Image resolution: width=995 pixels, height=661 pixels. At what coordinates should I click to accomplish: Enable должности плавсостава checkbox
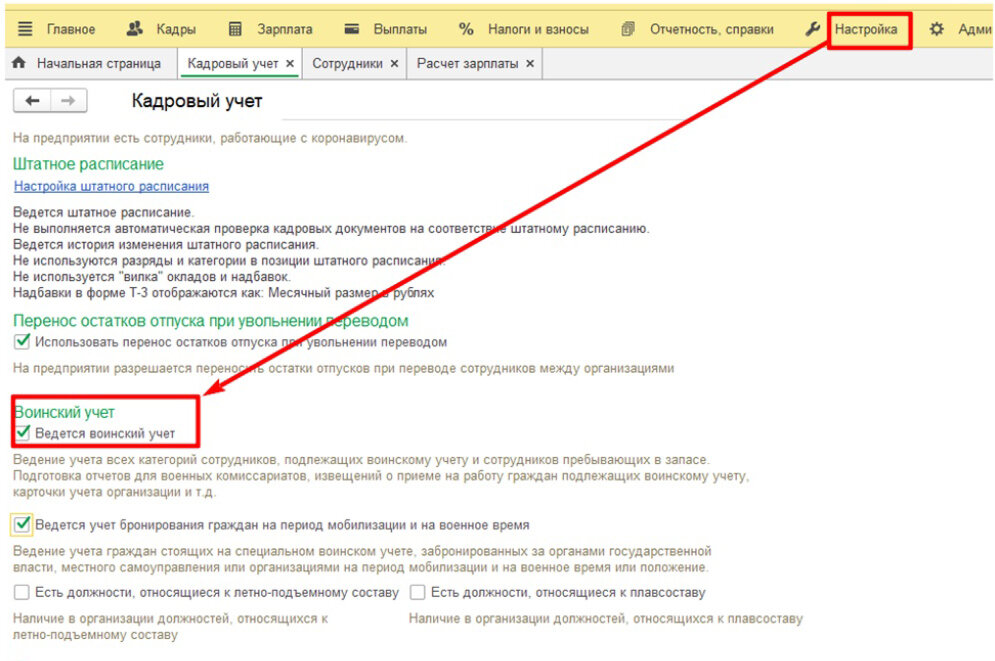pos(417,592)
